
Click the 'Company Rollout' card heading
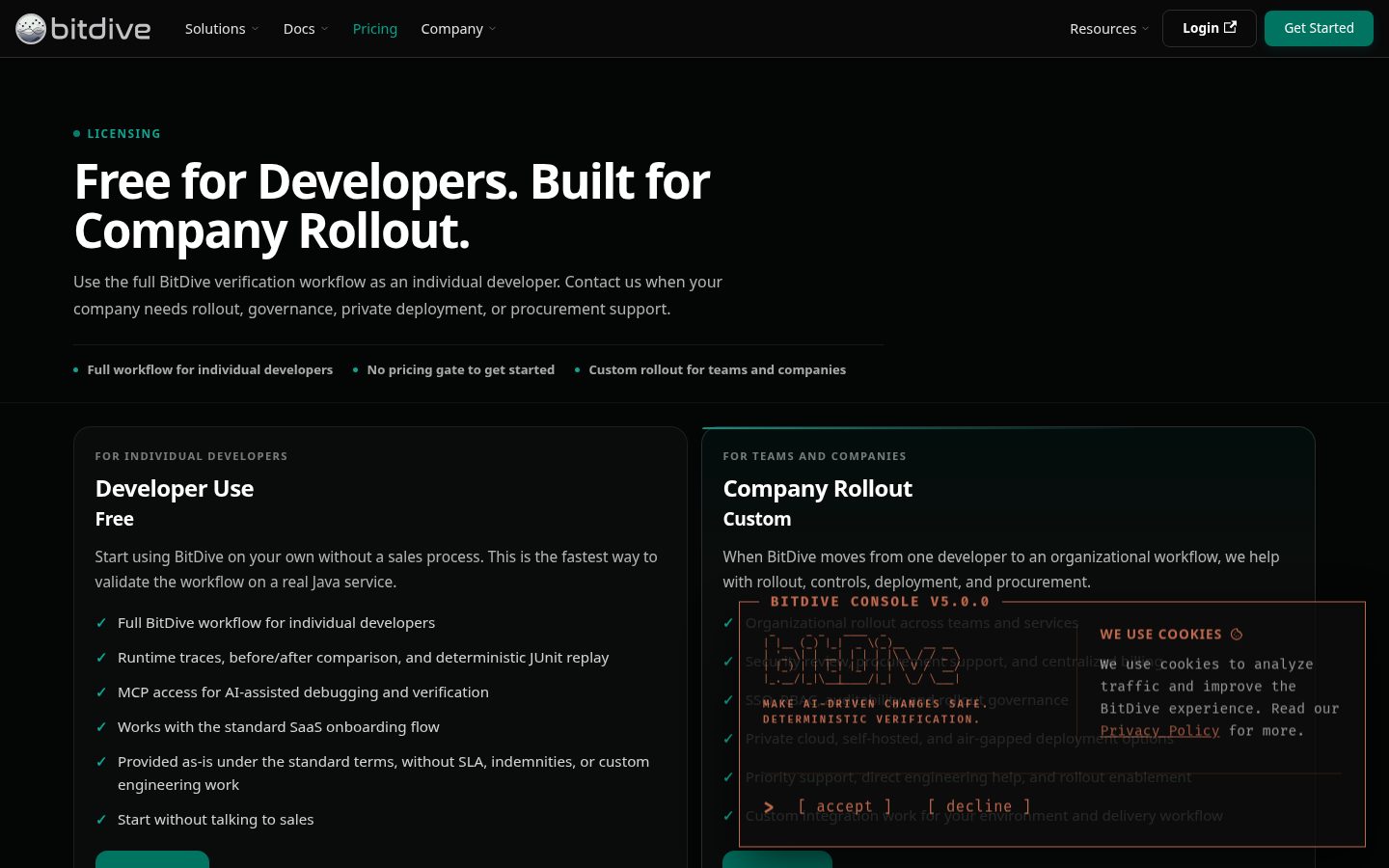pos(818,489)
